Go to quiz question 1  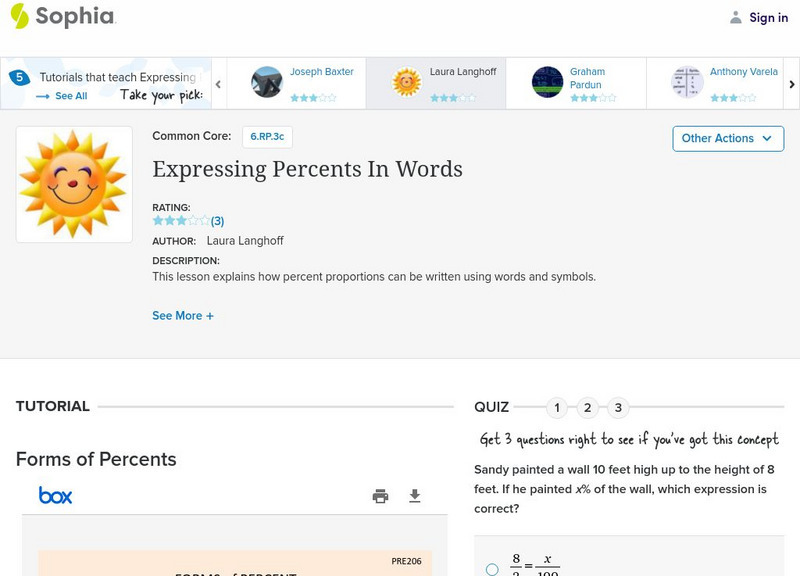pyautogui.click(x=557, y=408)
